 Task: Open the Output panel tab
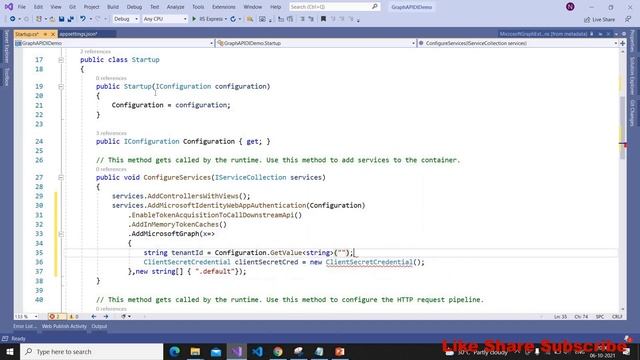pyautogui.click(x=99, y=326)
